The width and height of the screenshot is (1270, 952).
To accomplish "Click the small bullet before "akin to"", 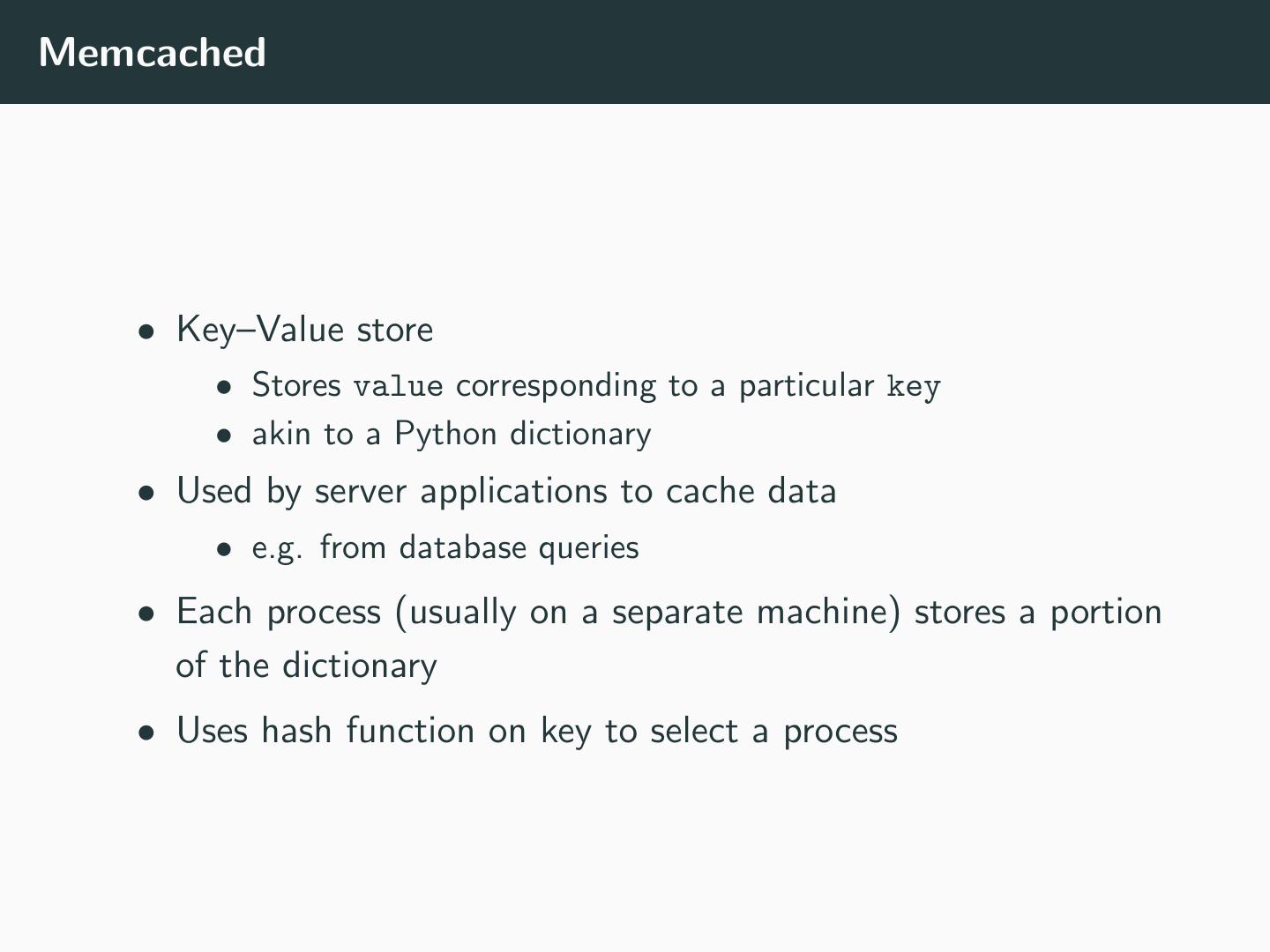I will pyautogui.click(x=226, y=436).
